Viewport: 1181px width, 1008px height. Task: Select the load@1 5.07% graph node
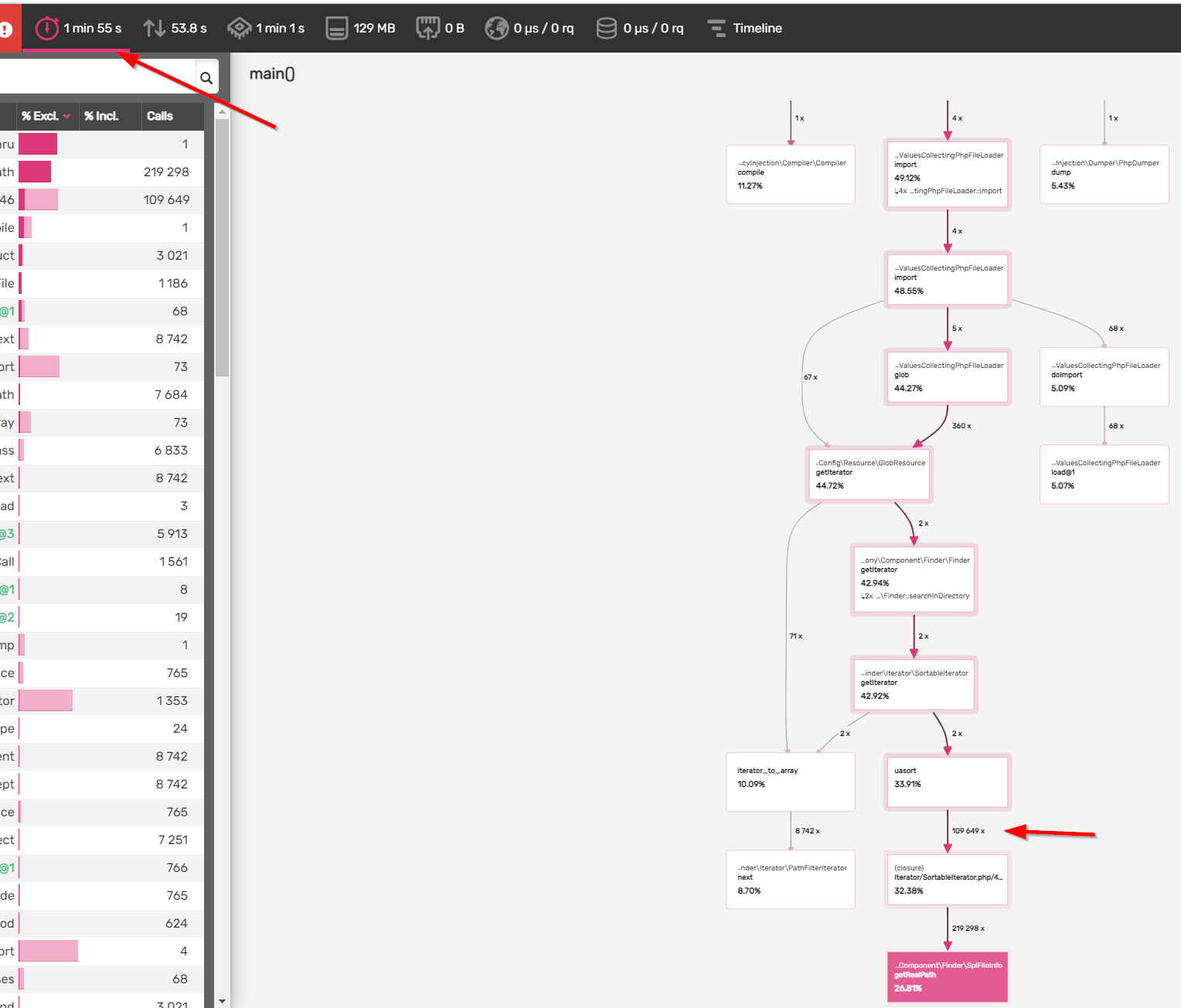coord(1104,475)
